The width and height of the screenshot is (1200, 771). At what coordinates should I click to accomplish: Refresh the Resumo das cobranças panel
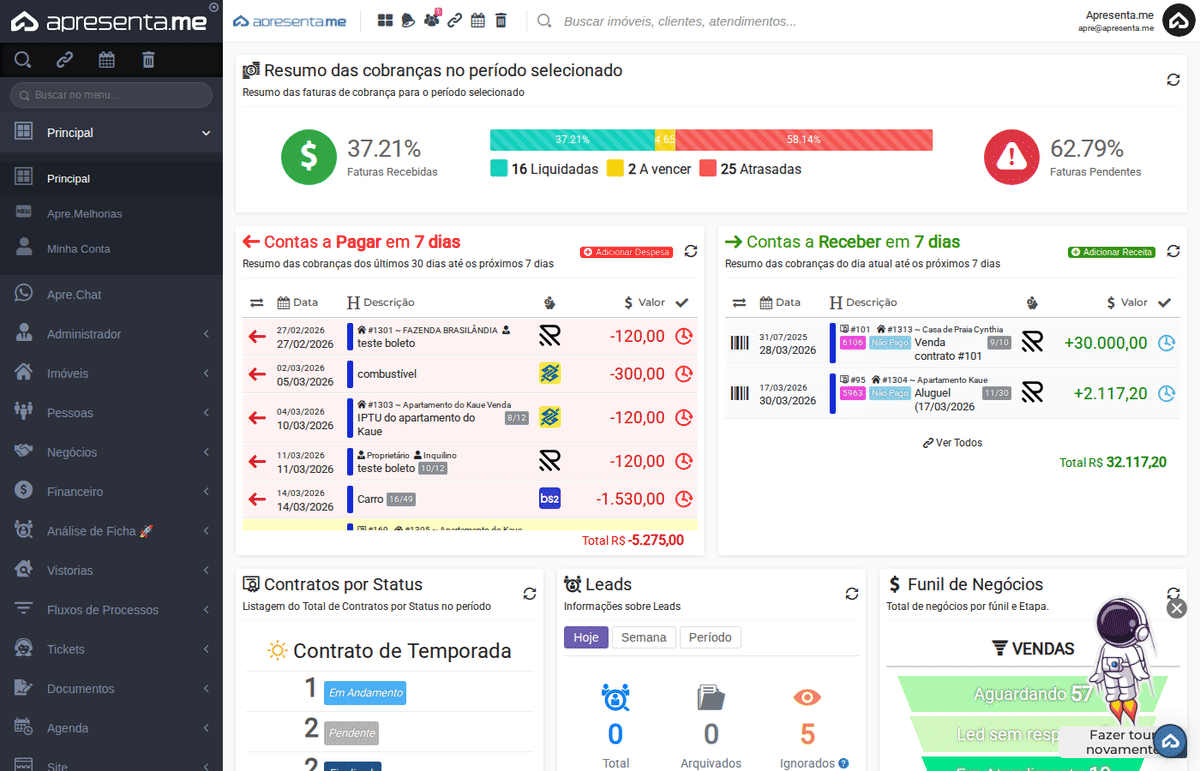coord(1173,80)
